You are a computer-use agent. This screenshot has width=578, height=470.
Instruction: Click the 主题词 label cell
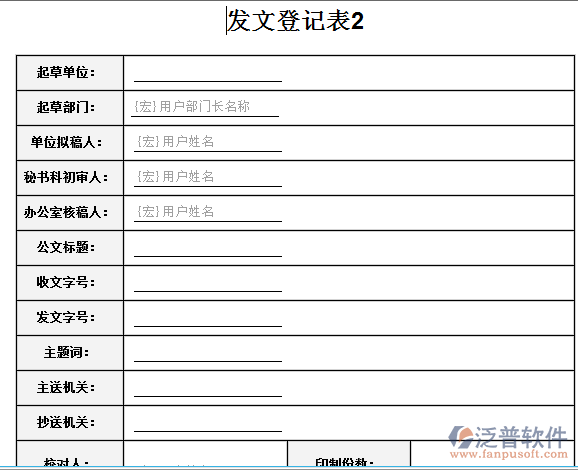tap(70, 353)
